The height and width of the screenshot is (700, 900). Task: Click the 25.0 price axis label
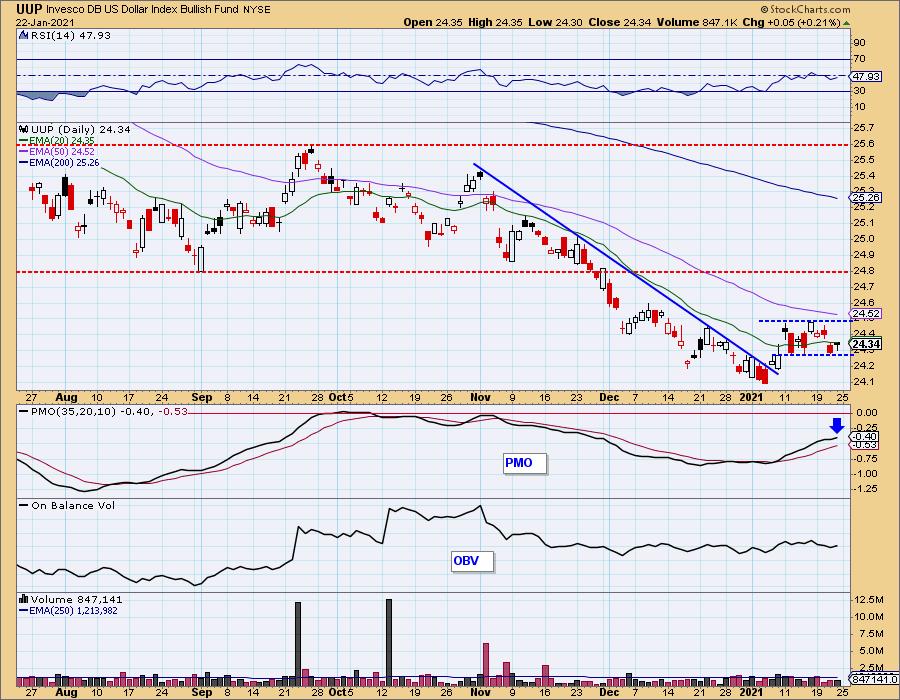point(863,239)
